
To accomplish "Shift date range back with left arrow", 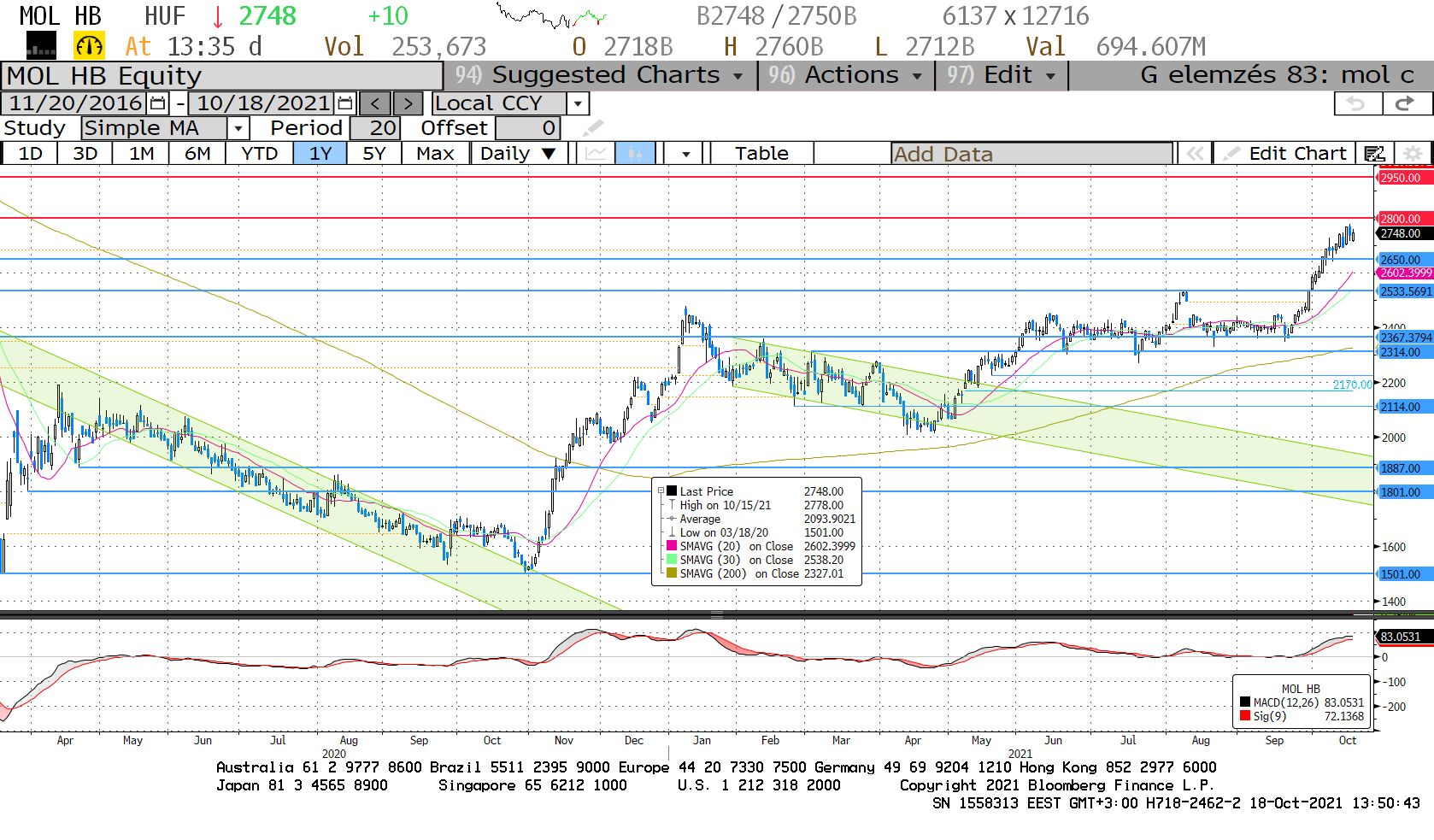I will [x=375, y=103].
